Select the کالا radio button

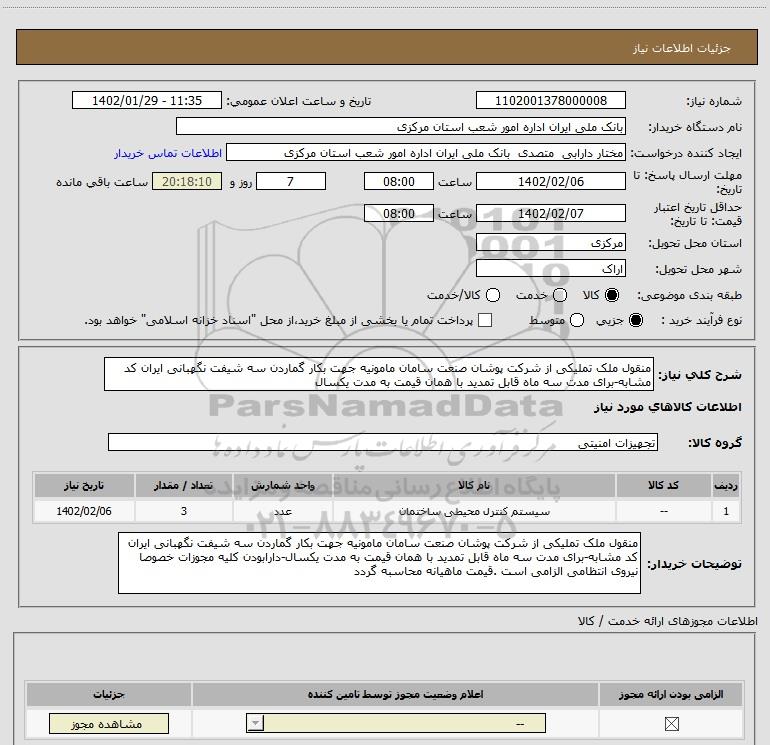click(x=612, y=295)
